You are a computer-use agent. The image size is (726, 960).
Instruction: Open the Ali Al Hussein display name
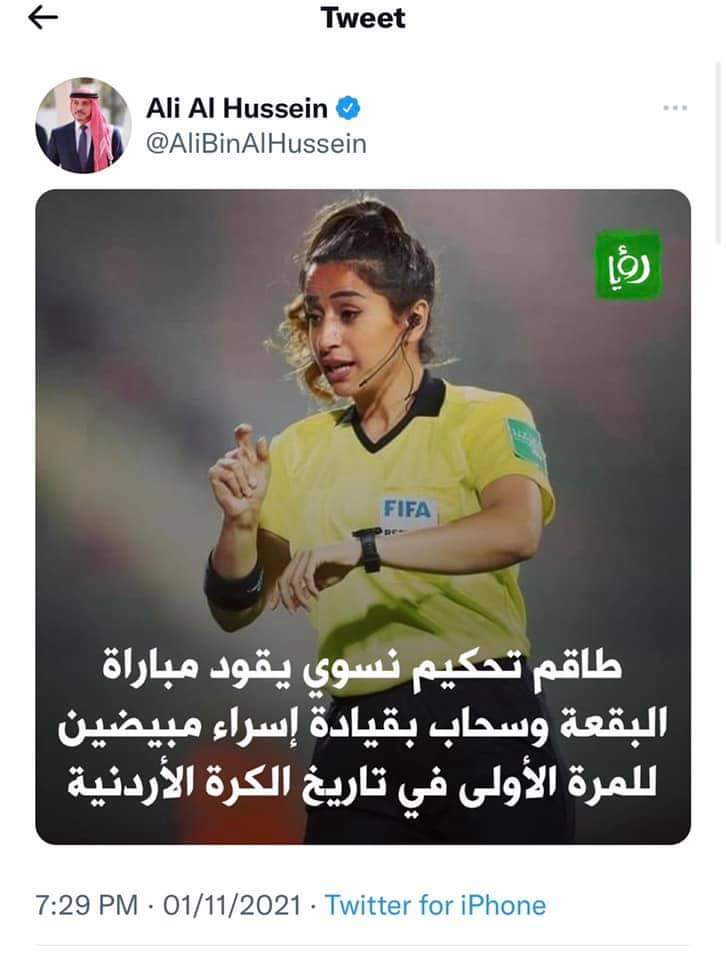(x=237, y=108)
